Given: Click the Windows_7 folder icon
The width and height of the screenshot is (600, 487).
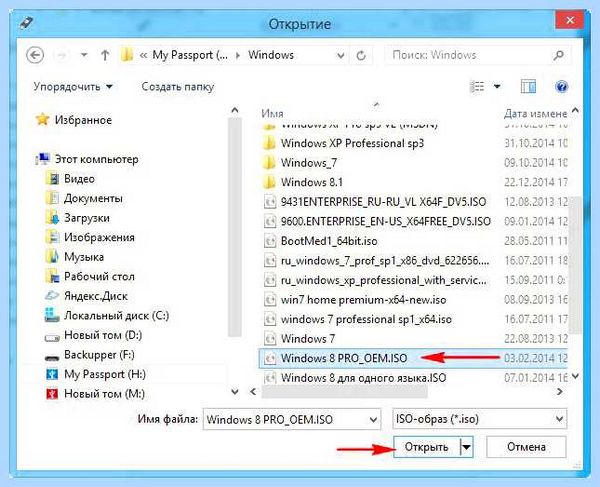Looking at the screenshot, I should [x=269, y=163].
